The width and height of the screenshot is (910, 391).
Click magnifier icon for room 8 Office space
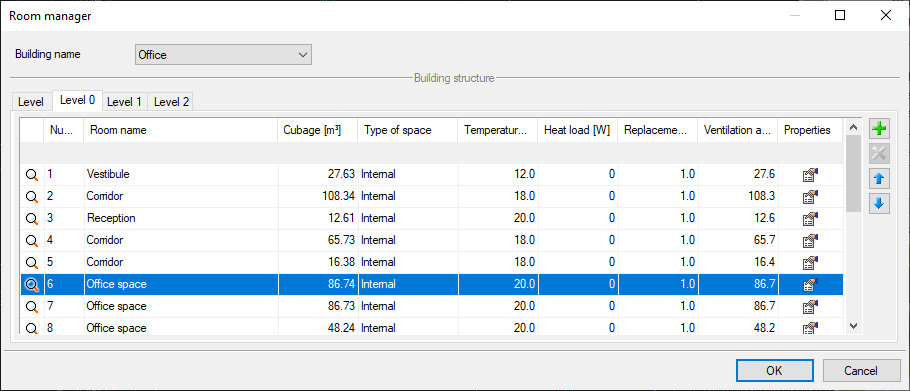(32, 328)
